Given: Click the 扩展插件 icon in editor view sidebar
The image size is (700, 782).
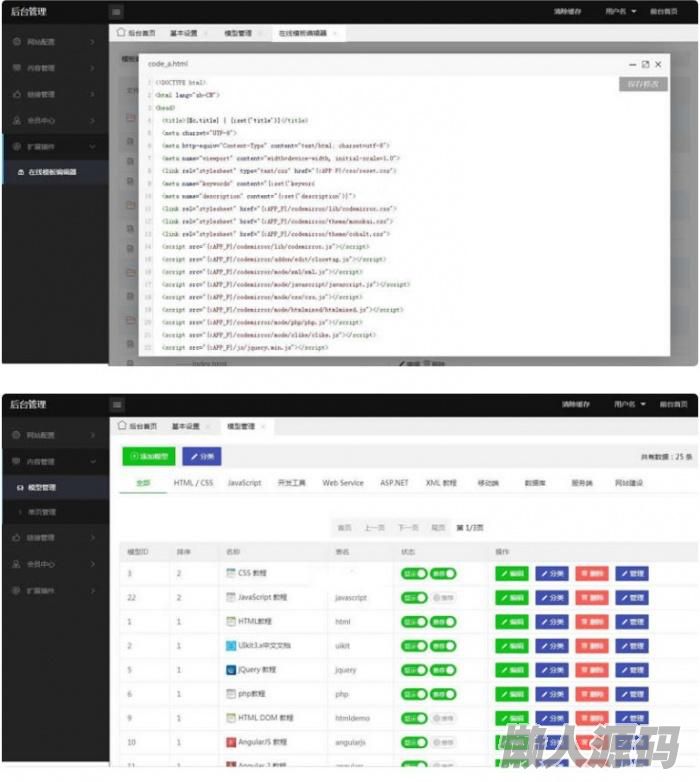Looking at the screenshot, I should click(x=17, y=147).
